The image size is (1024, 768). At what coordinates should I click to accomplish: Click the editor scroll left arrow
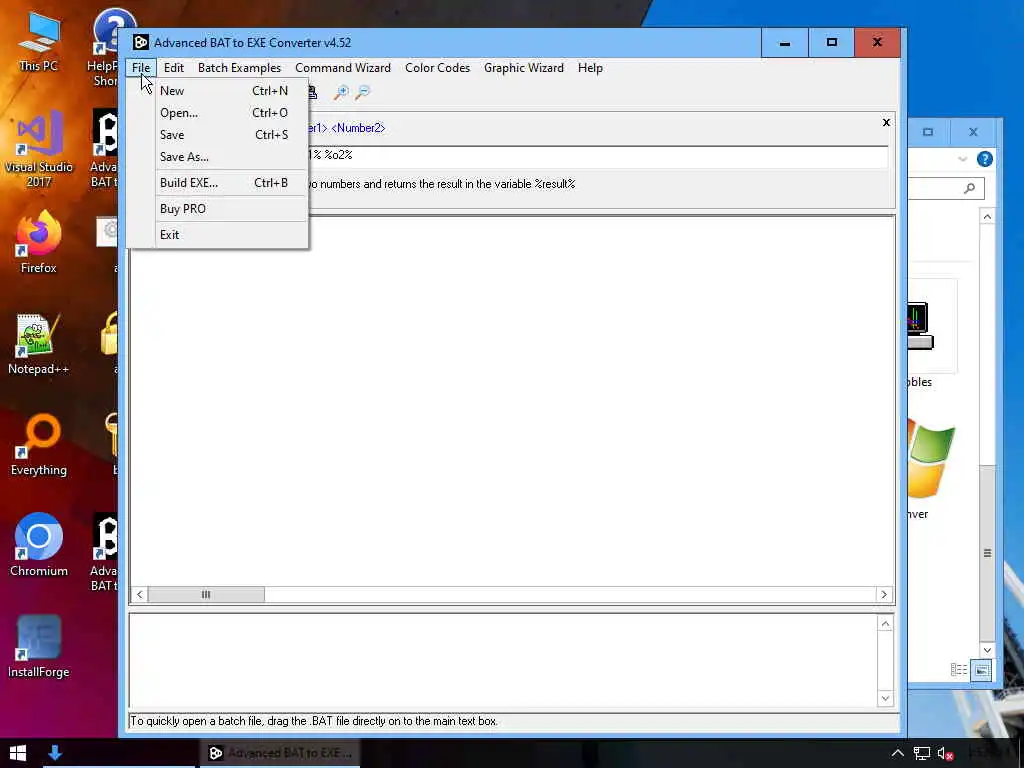(x=139, y=594)
